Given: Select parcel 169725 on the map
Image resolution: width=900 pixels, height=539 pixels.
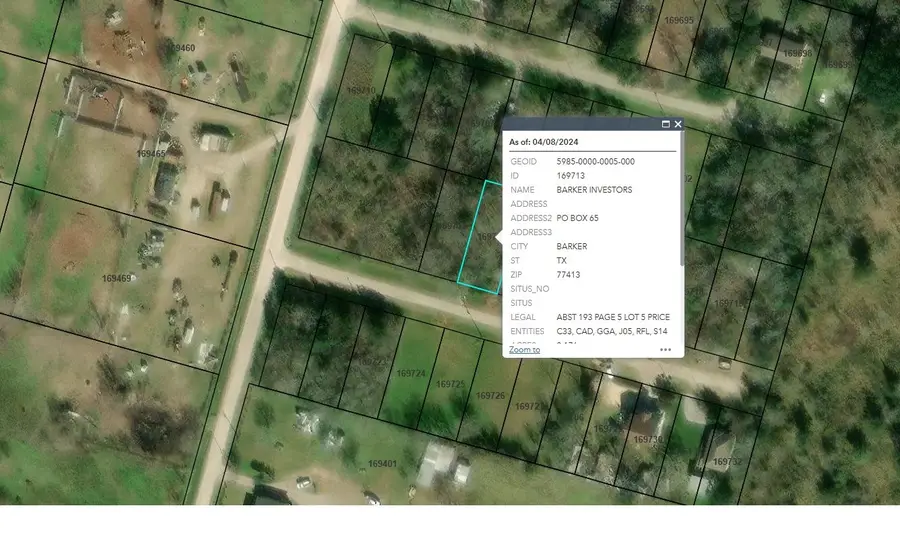Looking at the screenshot, I should point(451,384).
